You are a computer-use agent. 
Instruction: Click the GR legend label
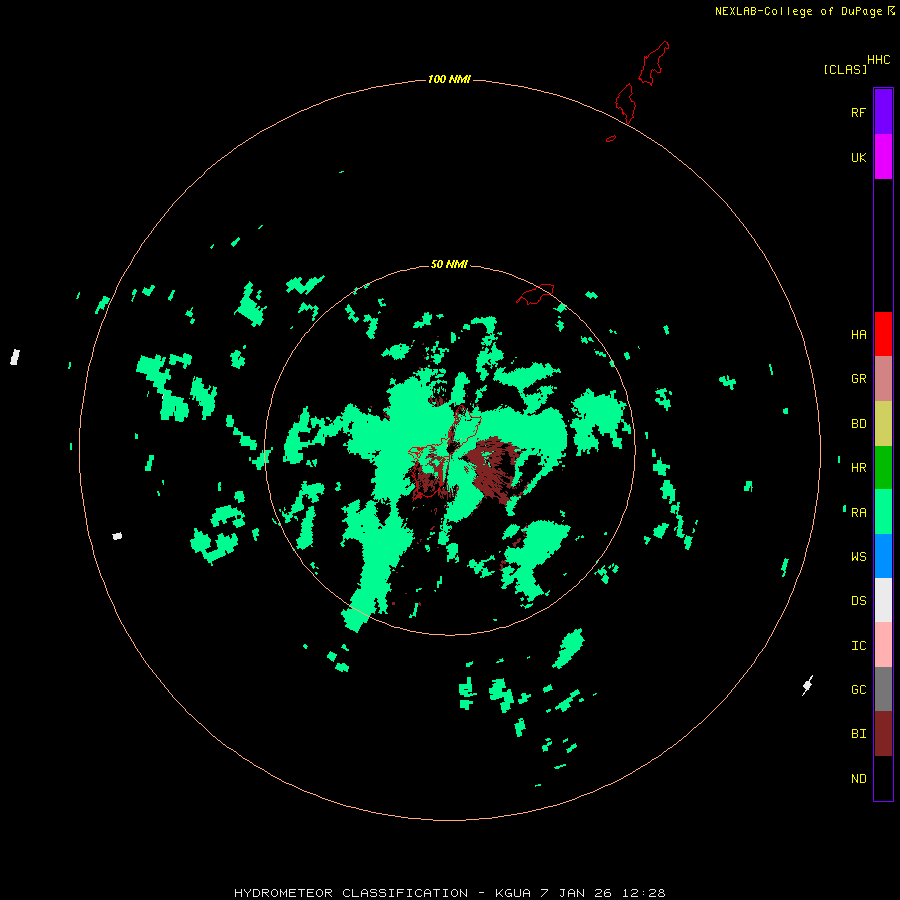coord(858,379)
